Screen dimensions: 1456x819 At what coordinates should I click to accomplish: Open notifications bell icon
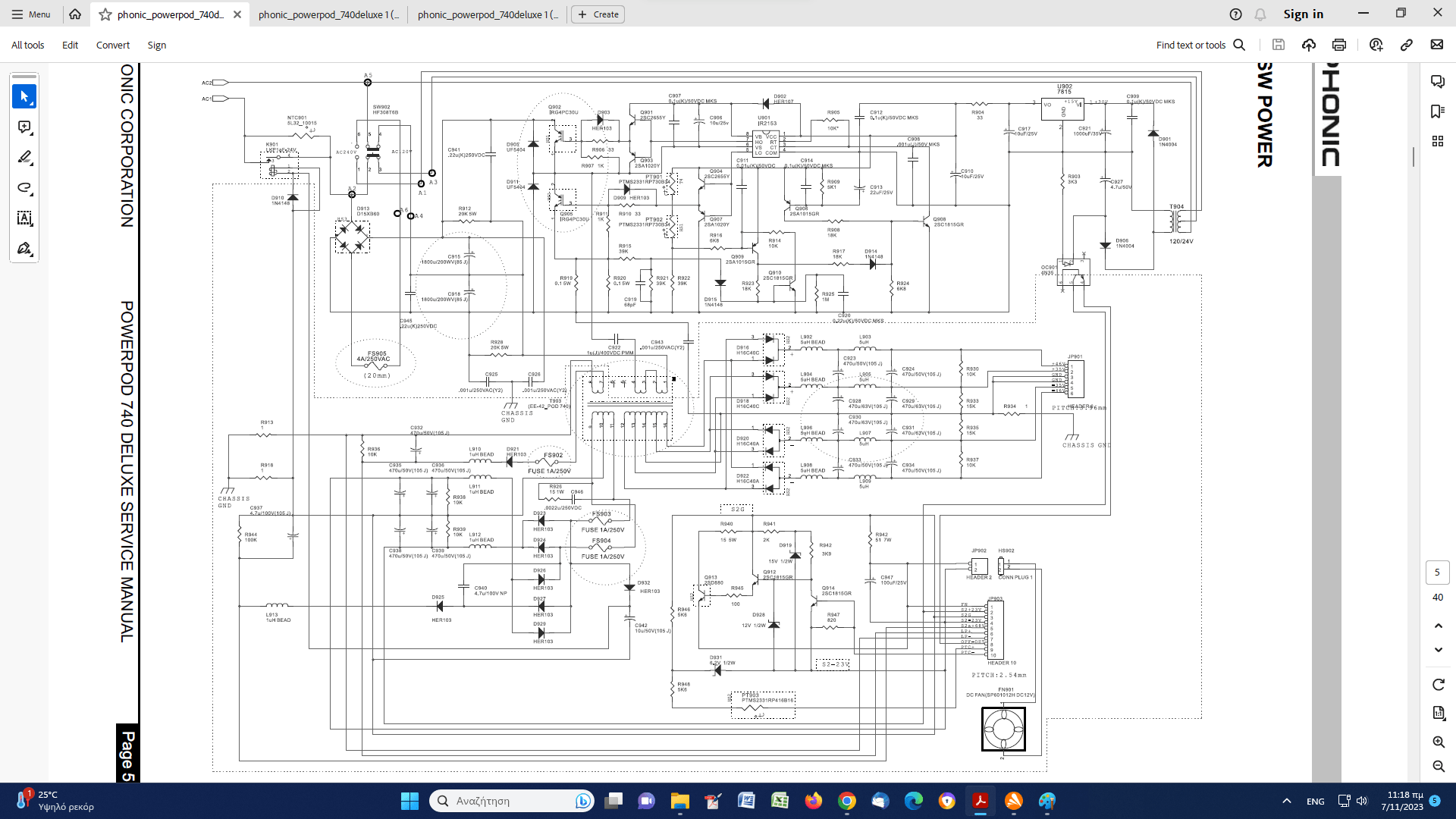(x=1260, y=14)
